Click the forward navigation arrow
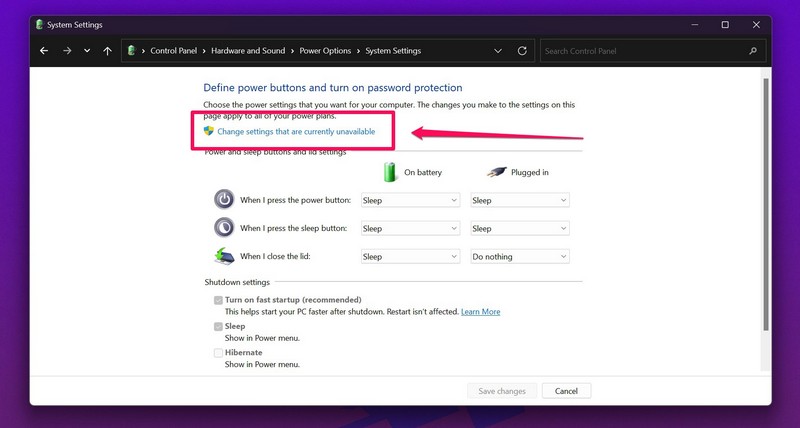Screen dimensions: 800x428 coord(67,51)
